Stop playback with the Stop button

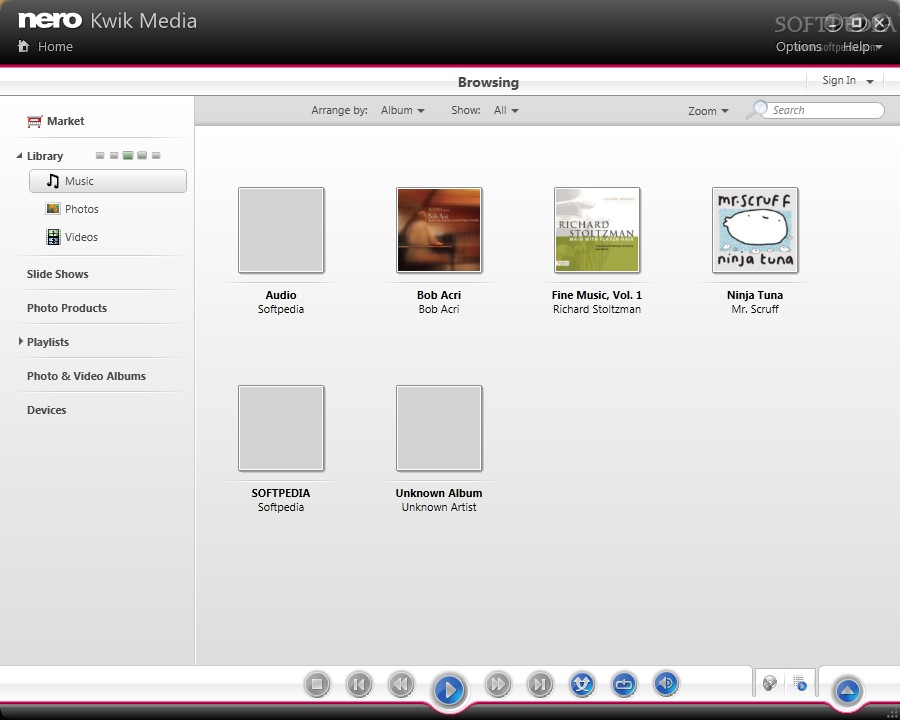coord(317,684)
